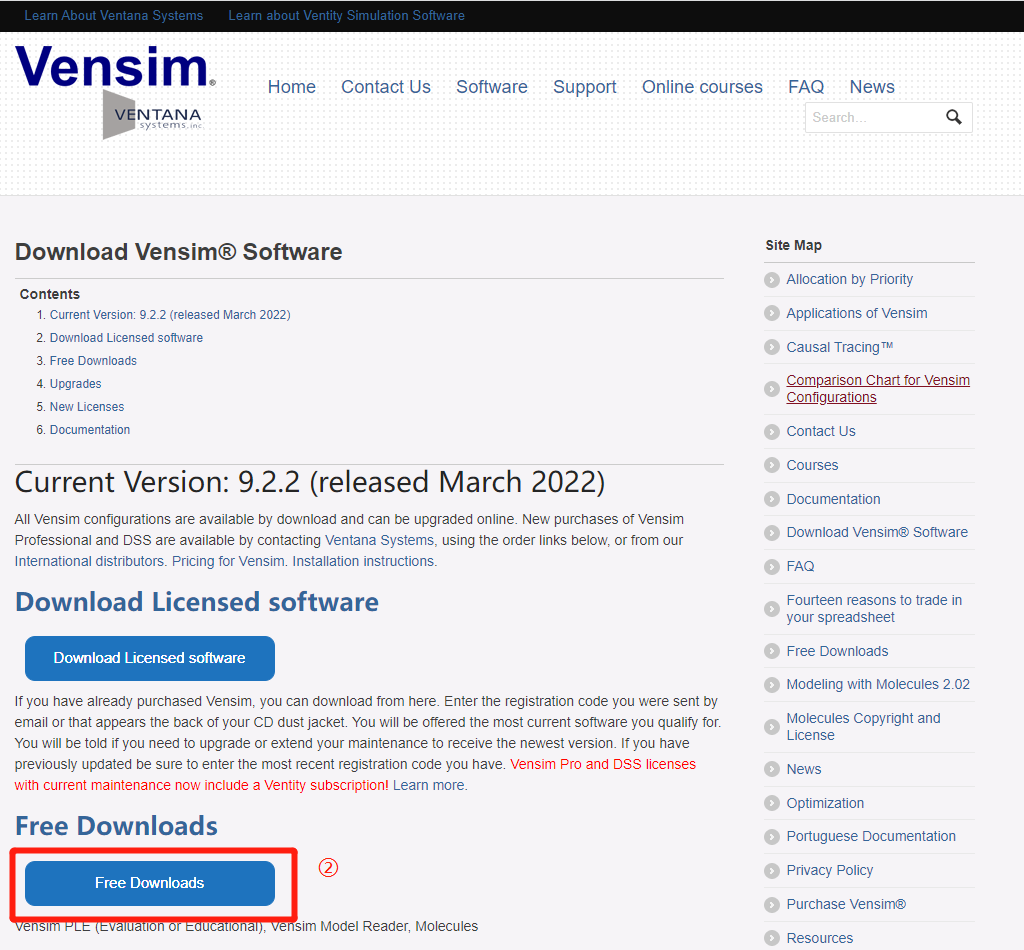Open the Software navigation menu
Image resolution: width=1024 pixels, height=950 pixels.
pos(491,88)
